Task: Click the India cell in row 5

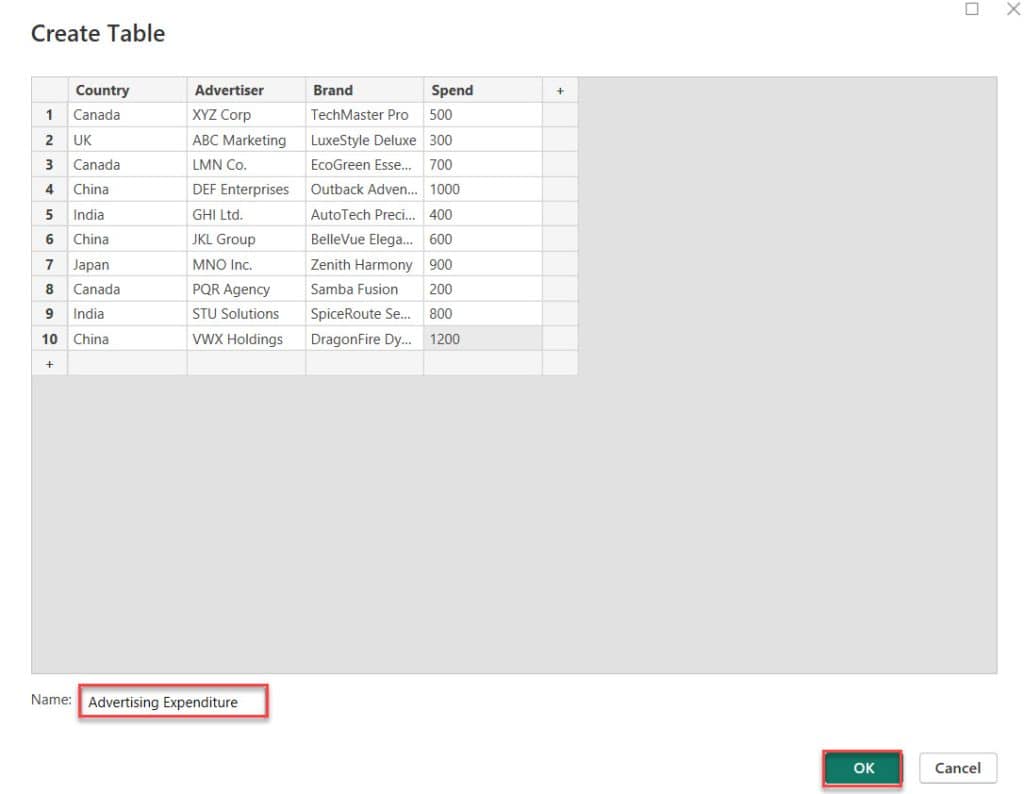Action: [x=127, y=214]
